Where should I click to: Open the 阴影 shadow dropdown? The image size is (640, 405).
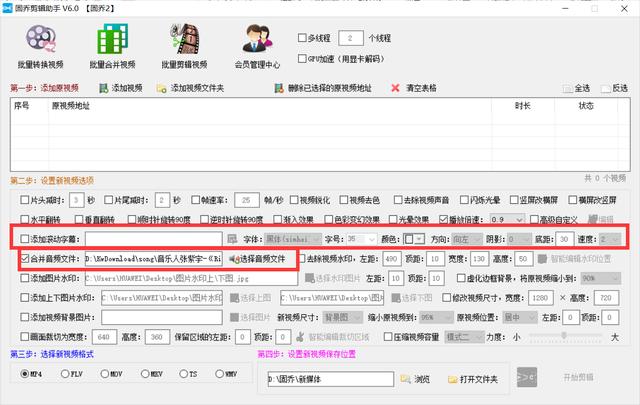click(519, 239)
